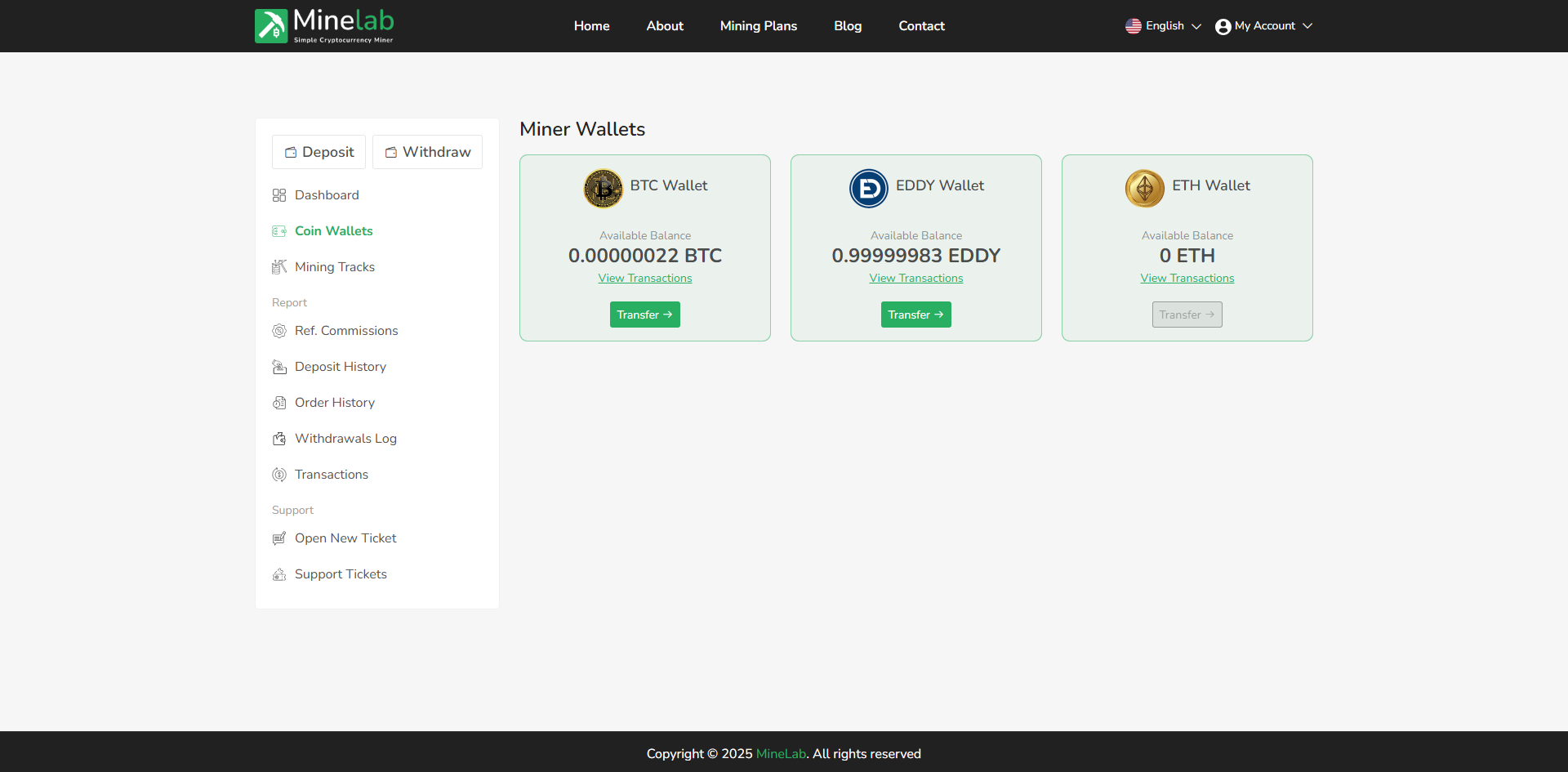Open BTC Wallet View Transactions link
Viewport: 1568px width, 772px height.
(x=644, y=278)
